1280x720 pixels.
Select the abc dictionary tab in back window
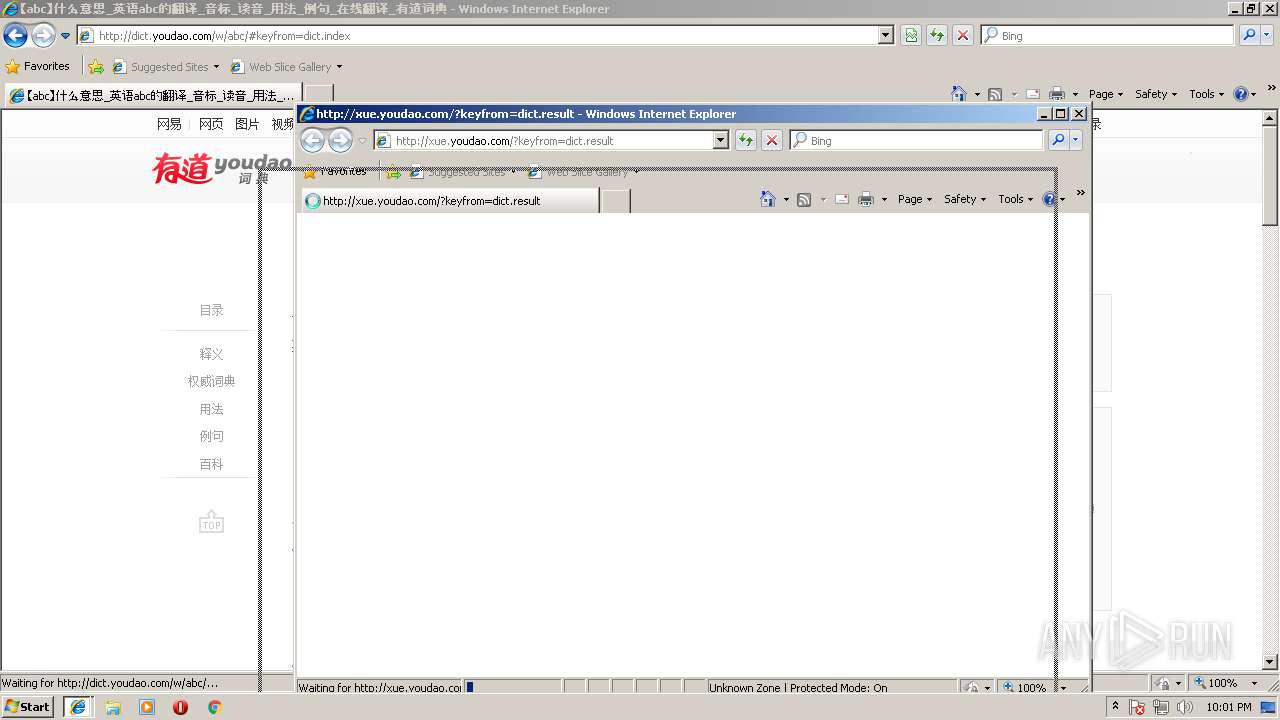tap(153, 96)
